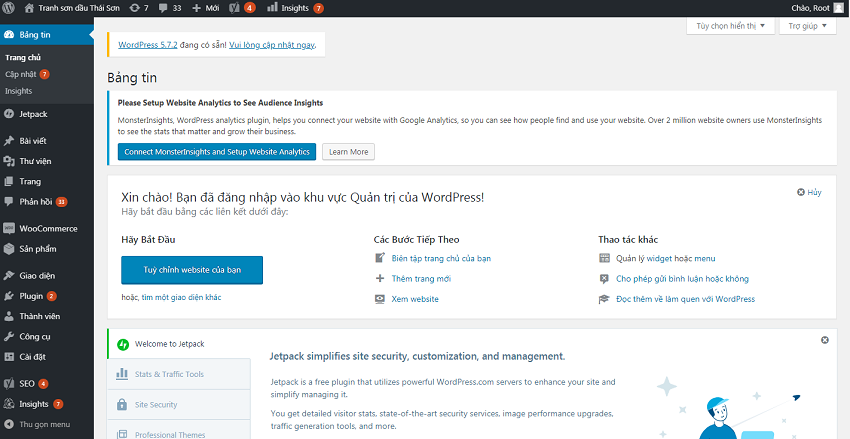The height and width of the screenshot is (439, 850).
Task: Click the Insights bar chart icon in top bar
Action: [x=272, y=7]
